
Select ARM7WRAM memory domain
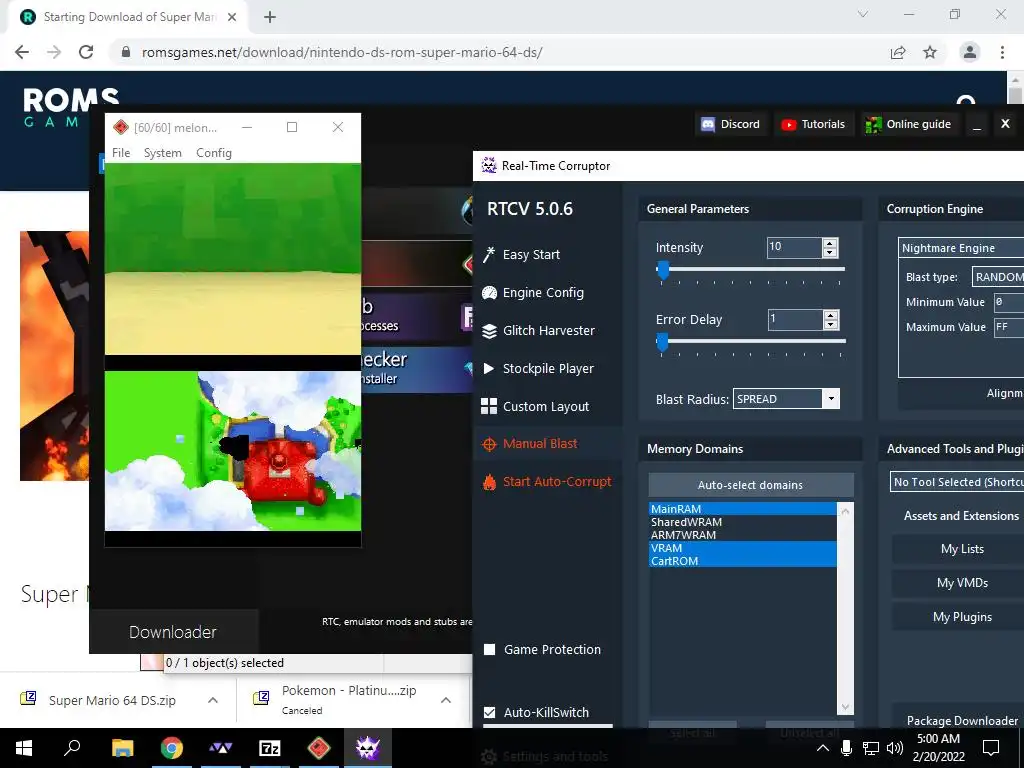743,535
